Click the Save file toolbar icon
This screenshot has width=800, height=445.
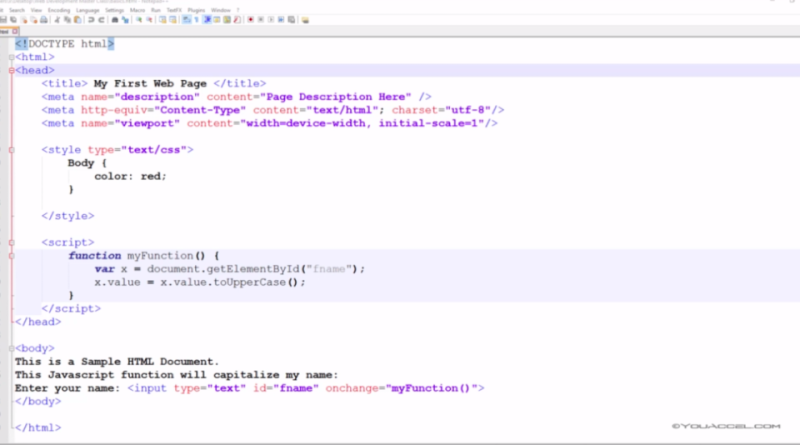tap(3, 19)
